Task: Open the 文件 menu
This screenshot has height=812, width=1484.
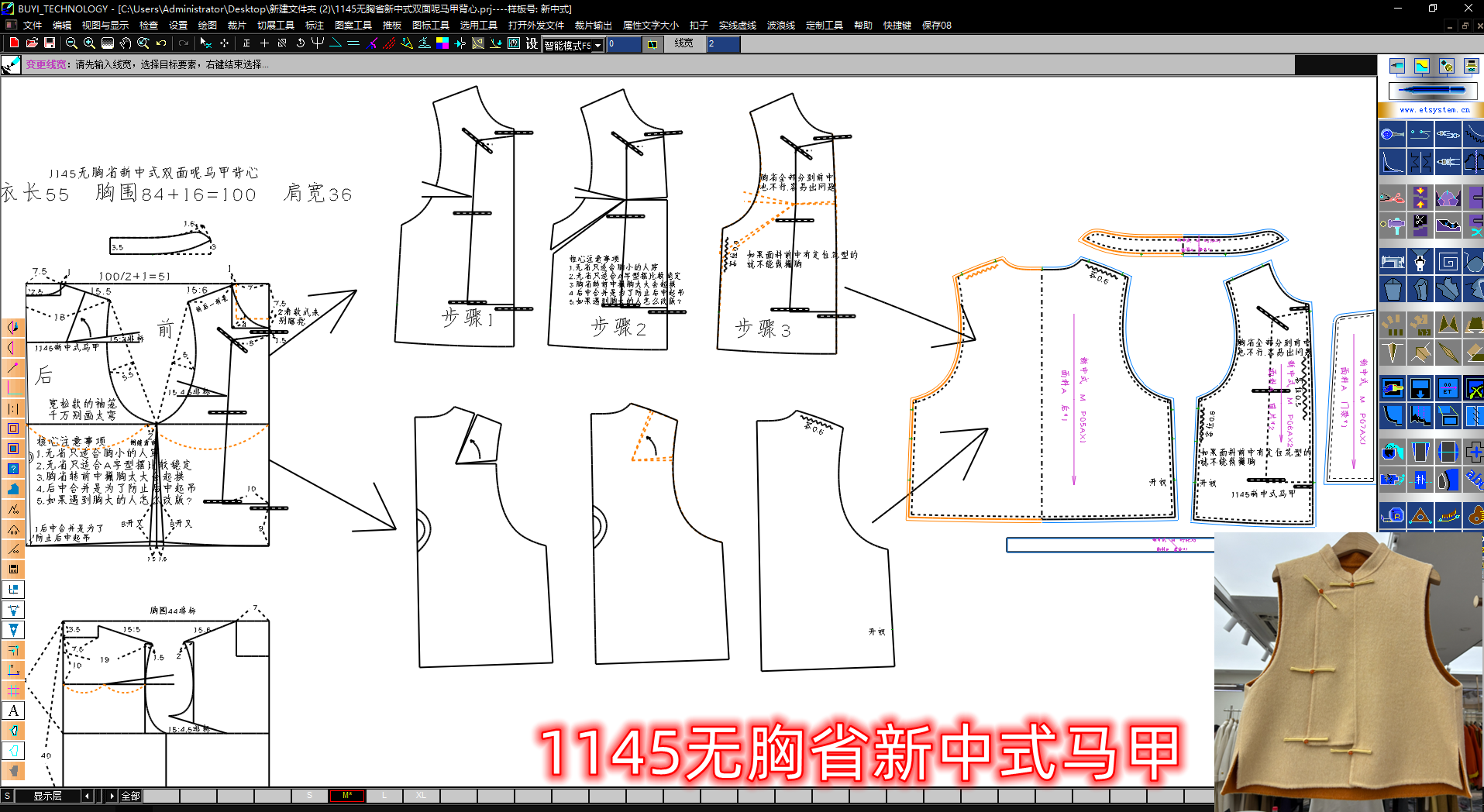Action: 31,25
